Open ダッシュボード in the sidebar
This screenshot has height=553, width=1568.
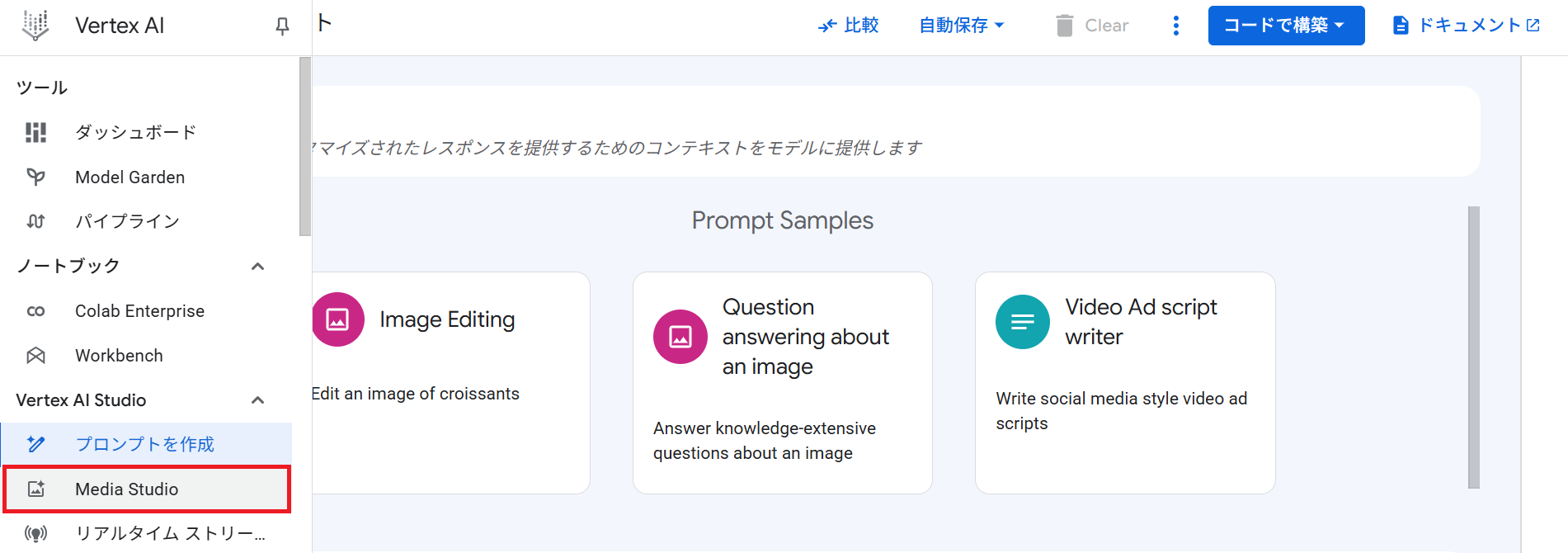(x=146, y=132)
